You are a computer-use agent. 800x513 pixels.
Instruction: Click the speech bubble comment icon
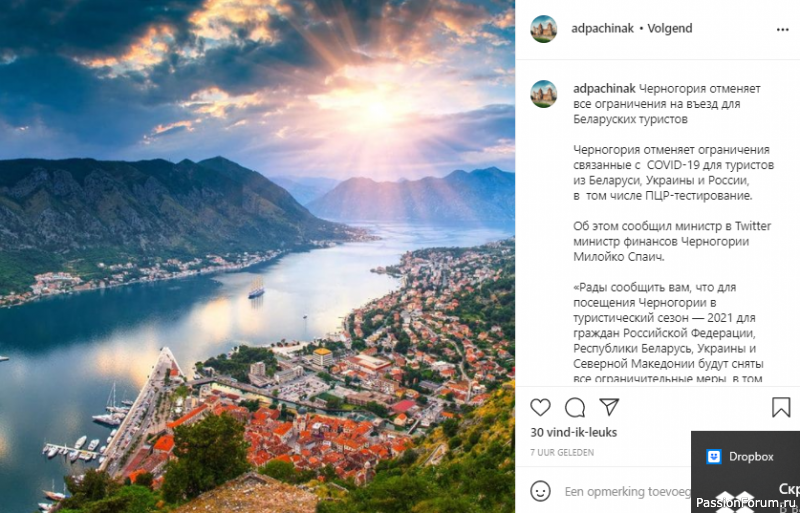tap(575, 407)
